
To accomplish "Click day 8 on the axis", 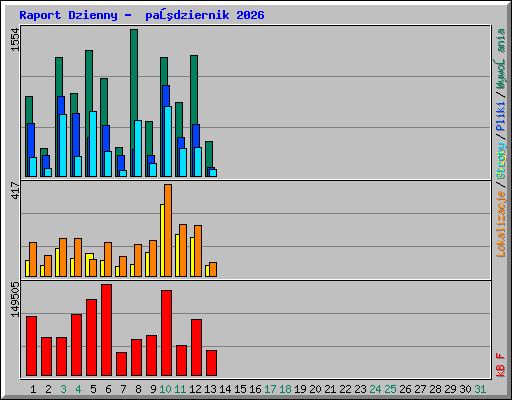I will pyautogui.click(x=138, y=389).
